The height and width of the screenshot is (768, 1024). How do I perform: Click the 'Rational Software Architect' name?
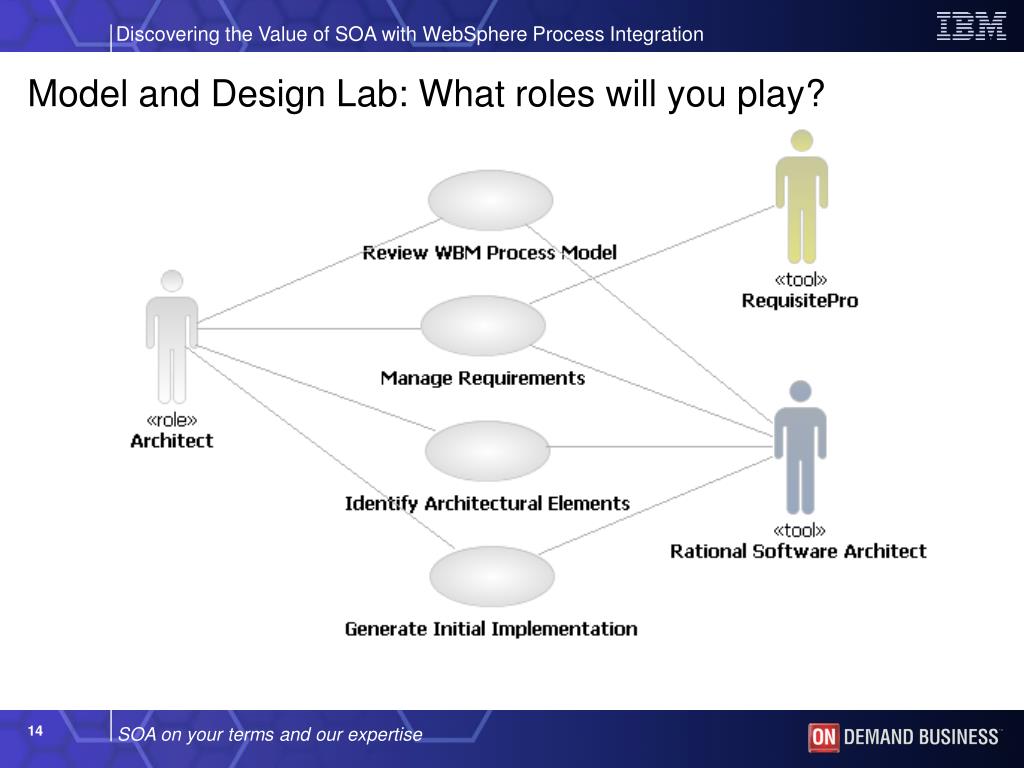798,552
